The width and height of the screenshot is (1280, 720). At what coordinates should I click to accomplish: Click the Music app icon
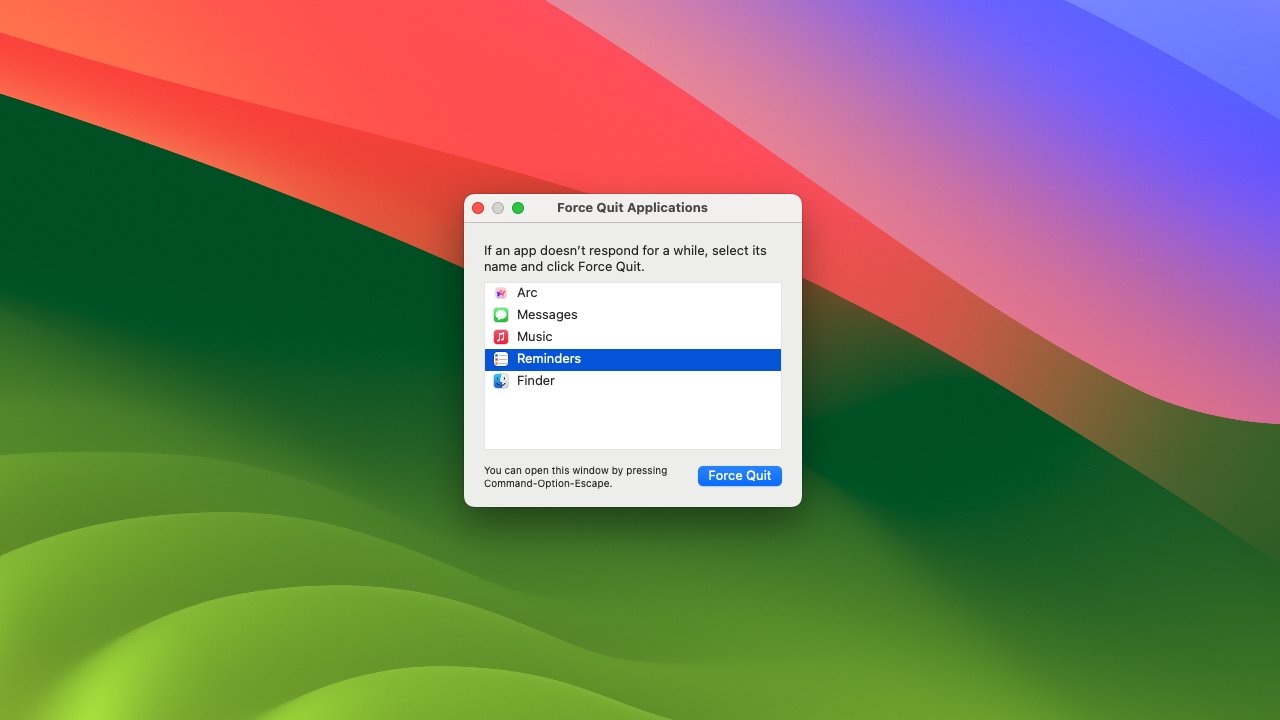(x=500, y=336)
